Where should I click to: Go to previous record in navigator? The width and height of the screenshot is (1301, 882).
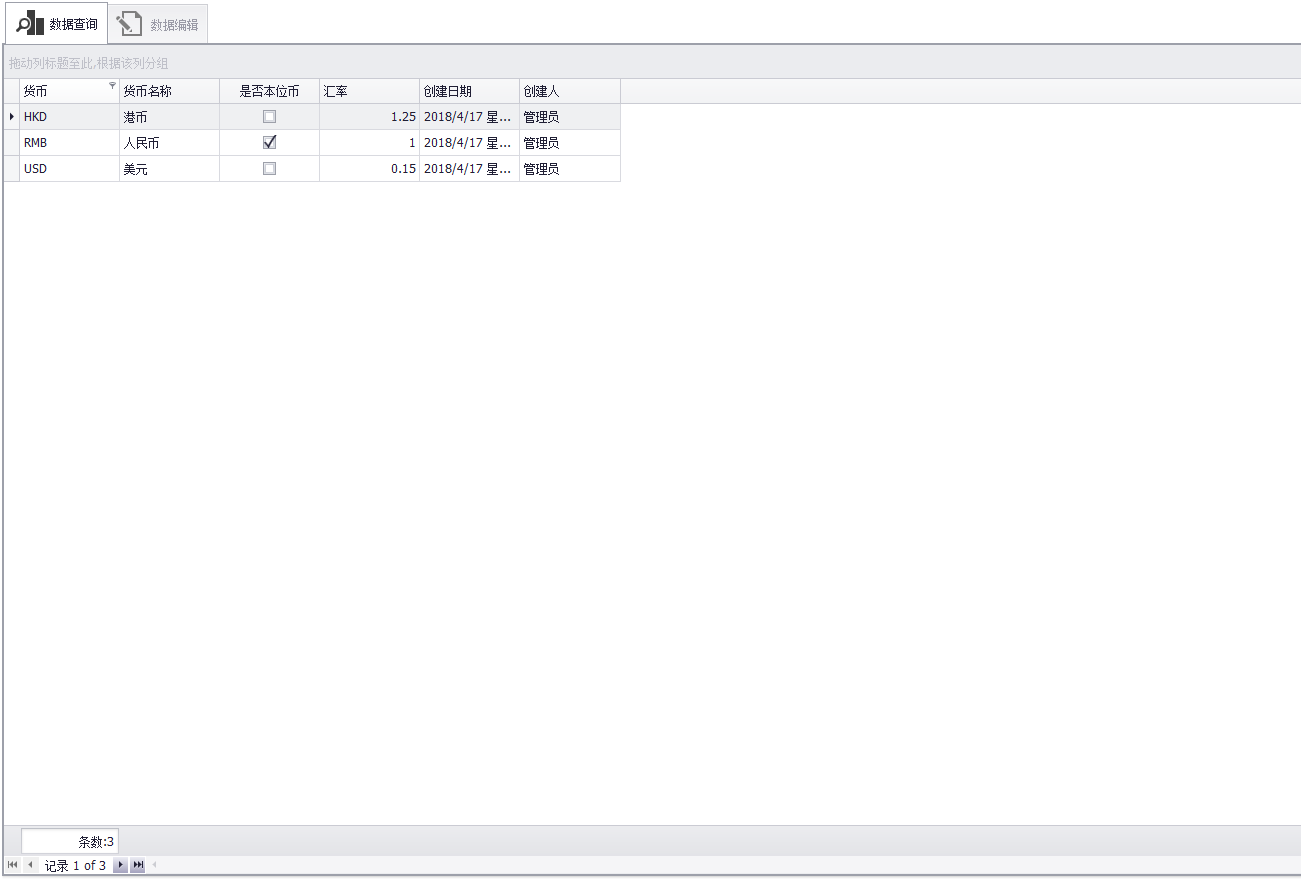(30, 865)
